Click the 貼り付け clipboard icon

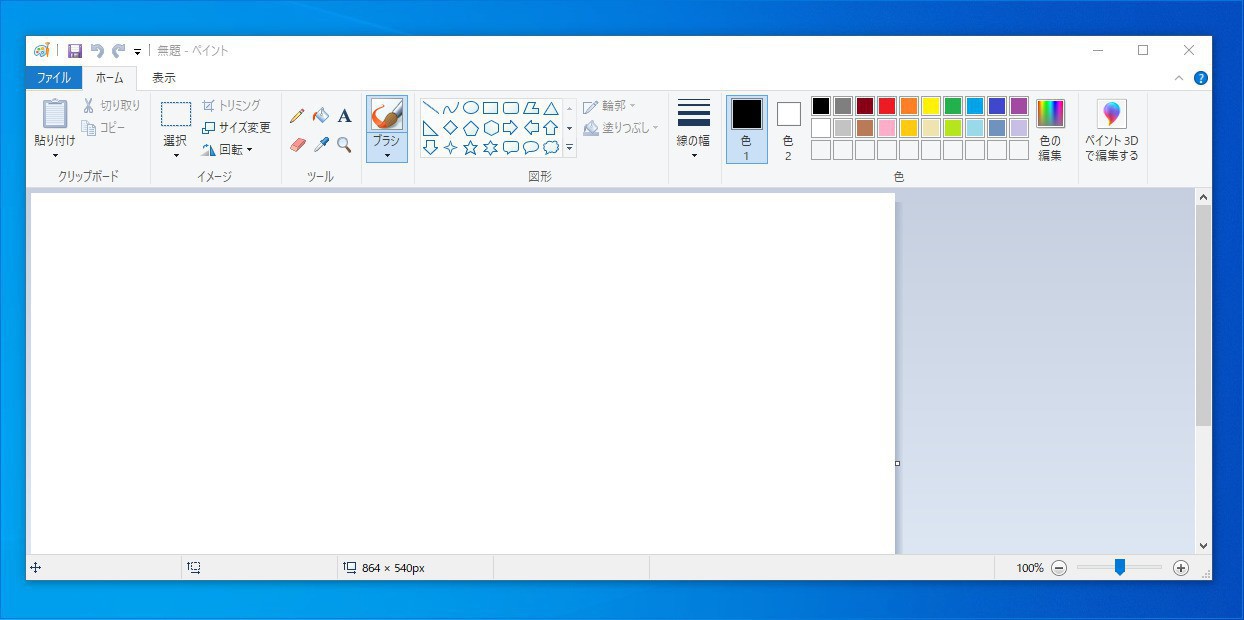(x=55, y=114)
